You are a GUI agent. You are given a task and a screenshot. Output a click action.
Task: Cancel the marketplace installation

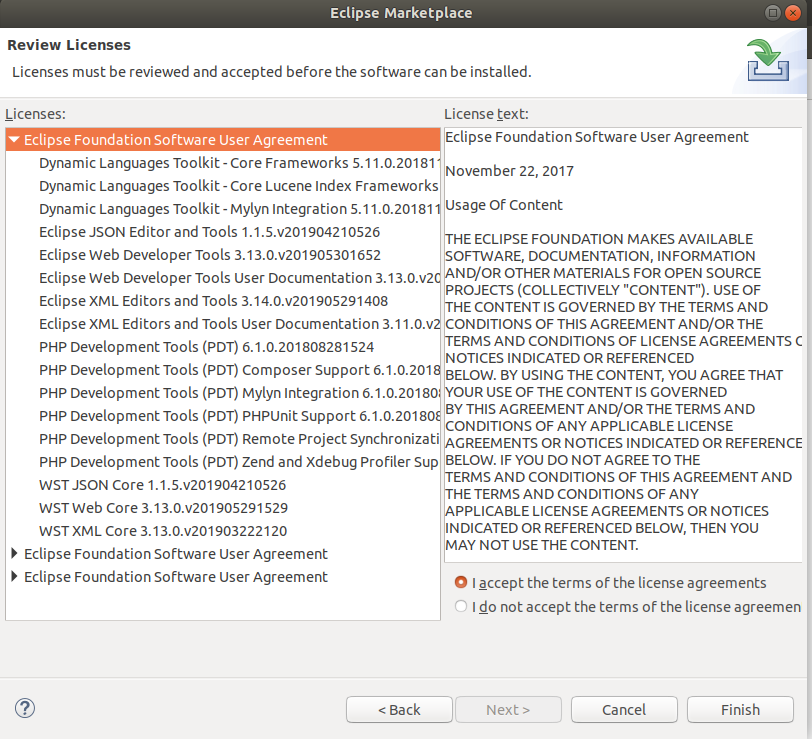coord(624,709)
